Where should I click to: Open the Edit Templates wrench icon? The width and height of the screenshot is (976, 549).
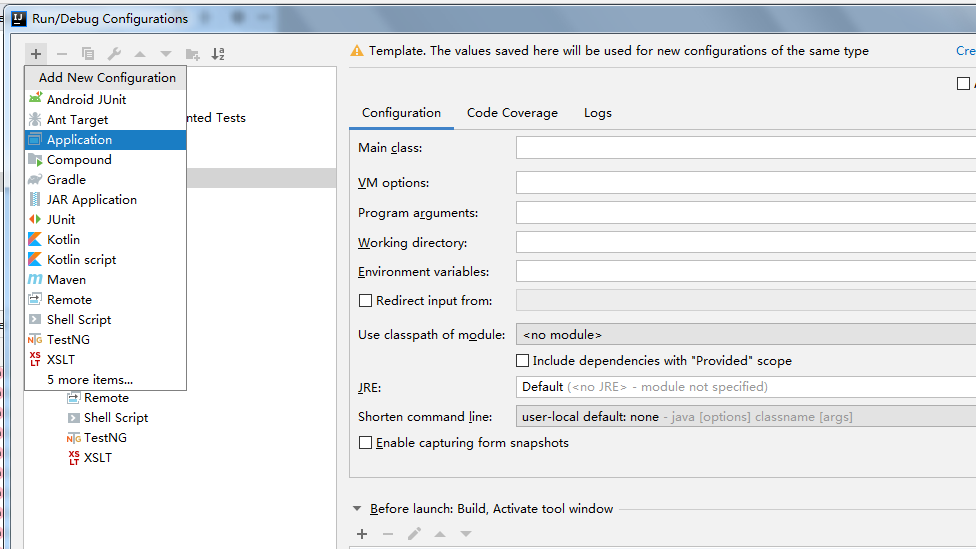[x=114, y=54]
